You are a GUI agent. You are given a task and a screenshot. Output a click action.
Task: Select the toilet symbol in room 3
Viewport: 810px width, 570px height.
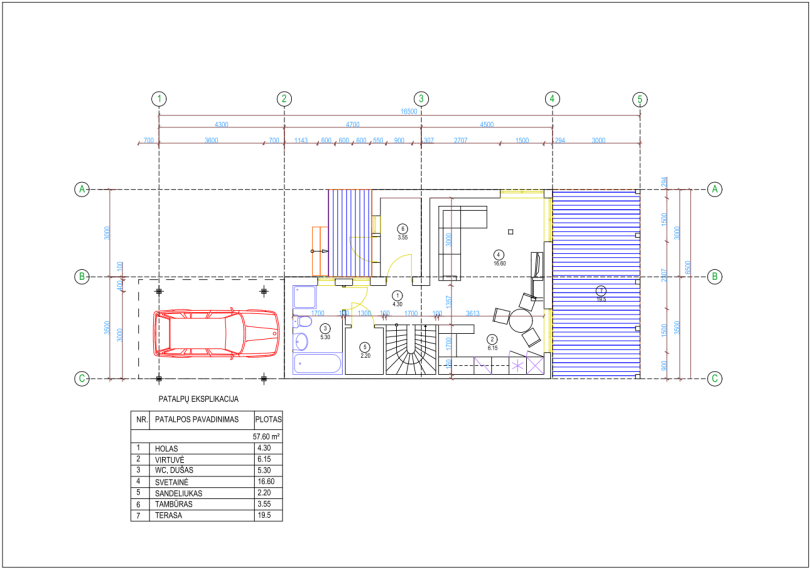(x=303, y=322)
